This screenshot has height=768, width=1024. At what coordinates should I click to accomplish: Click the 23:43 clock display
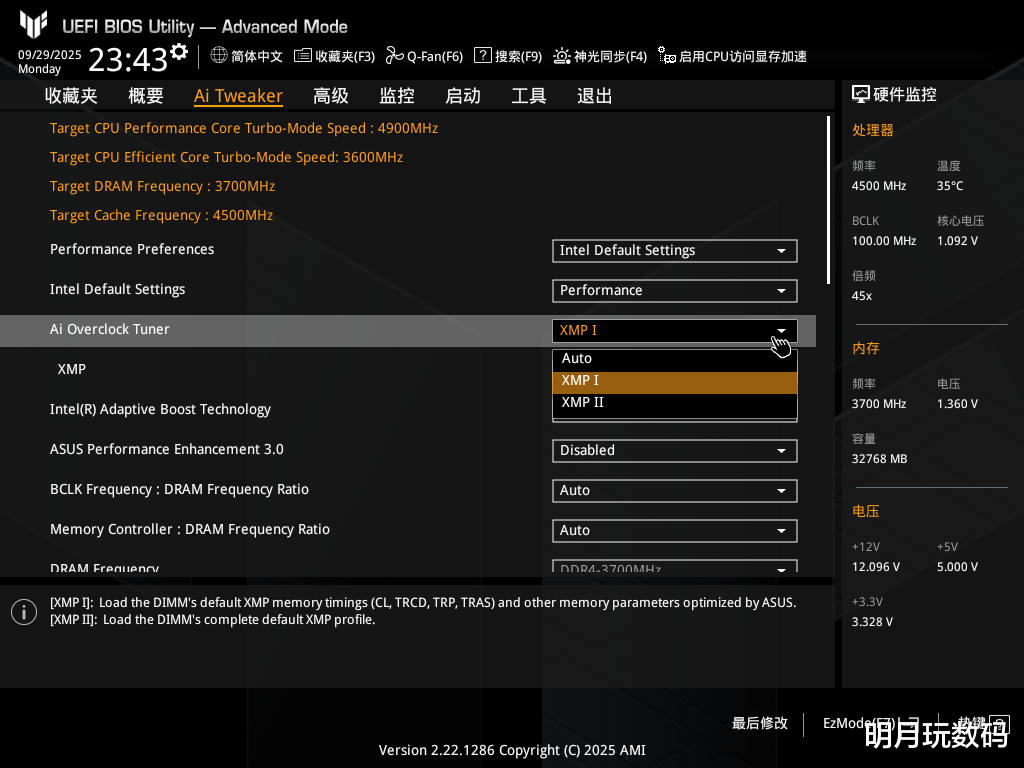click(x=128, y=59)
